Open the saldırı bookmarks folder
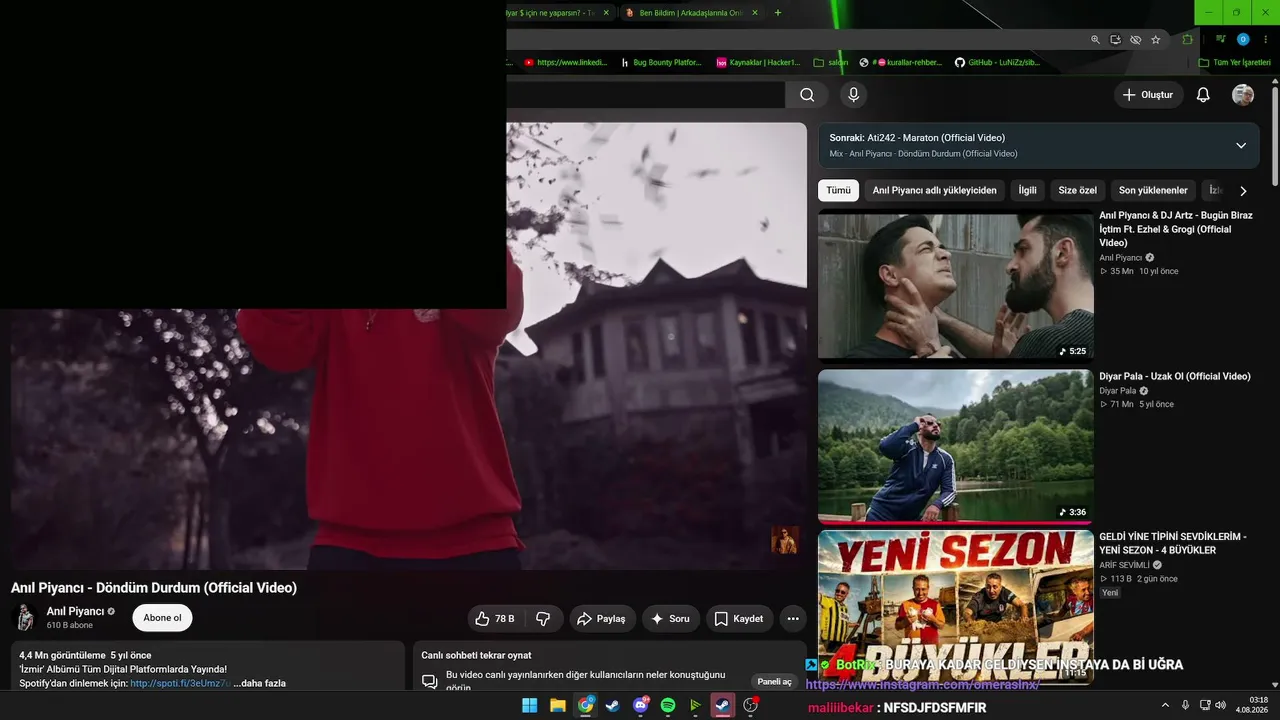Viewport: 1280px width, 720px height. point(831,62)
